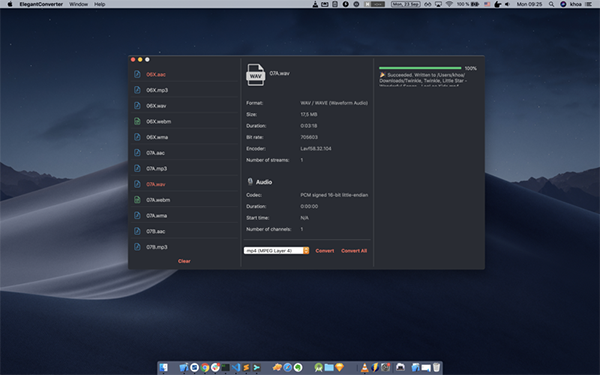Click the large WAV file icon
600x375 pixels.
[x=255, y=75]
